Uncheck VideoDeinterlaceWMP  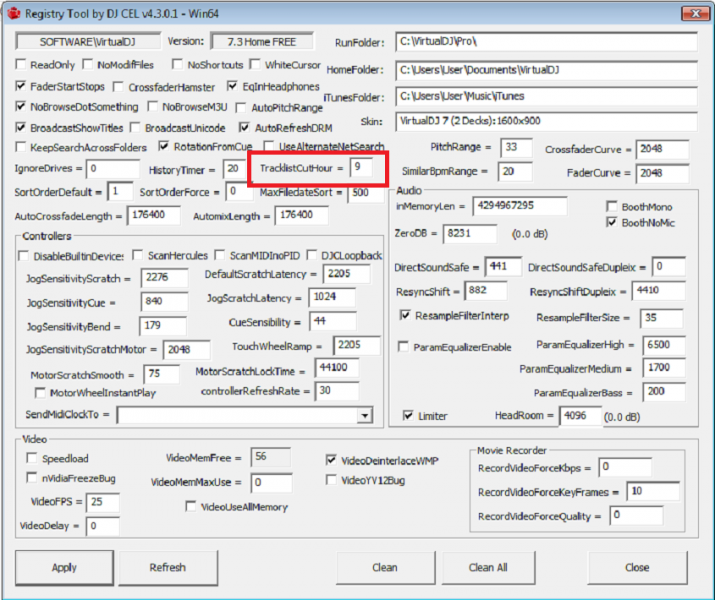[x=332, y=460]
